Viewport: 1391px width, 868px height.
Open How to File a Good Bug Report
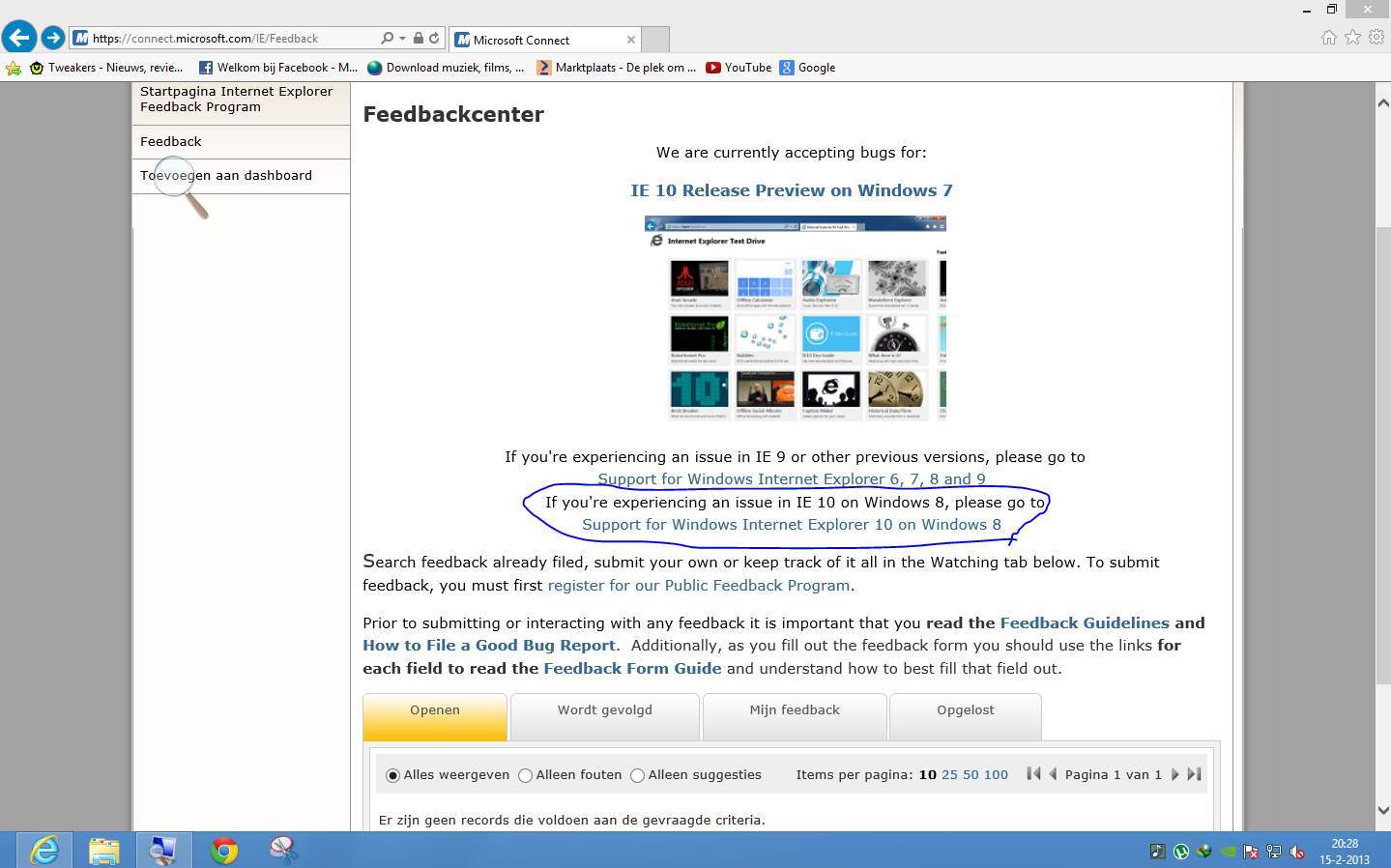pyautogui.click(x=489, y=646)
